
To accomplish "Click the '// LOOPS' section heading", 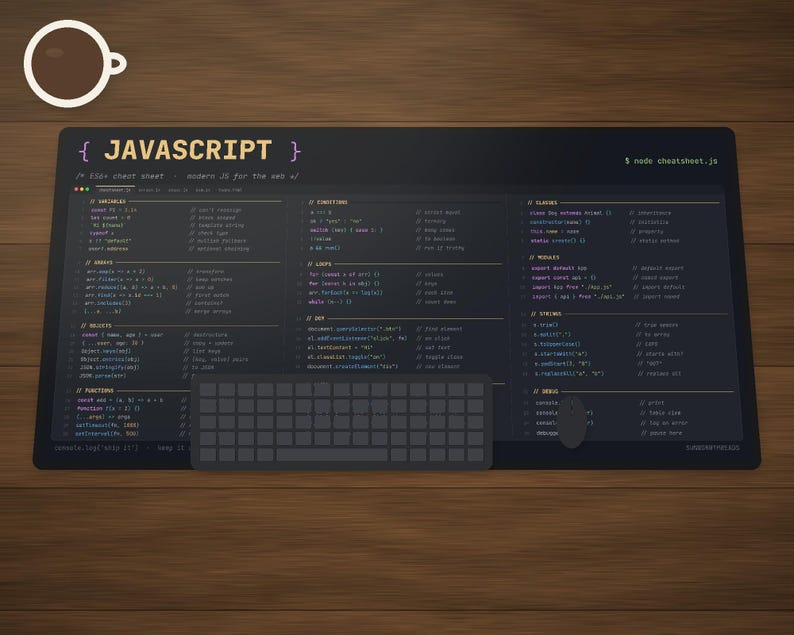I will point(319,264).
